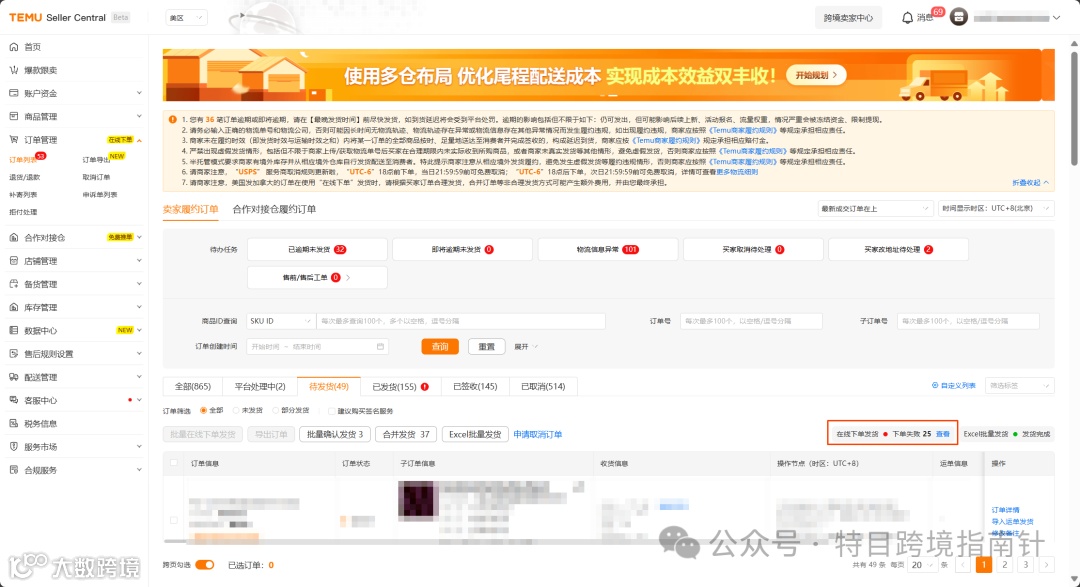Select the 部分发货 radio button

click(x=276, y=411)
